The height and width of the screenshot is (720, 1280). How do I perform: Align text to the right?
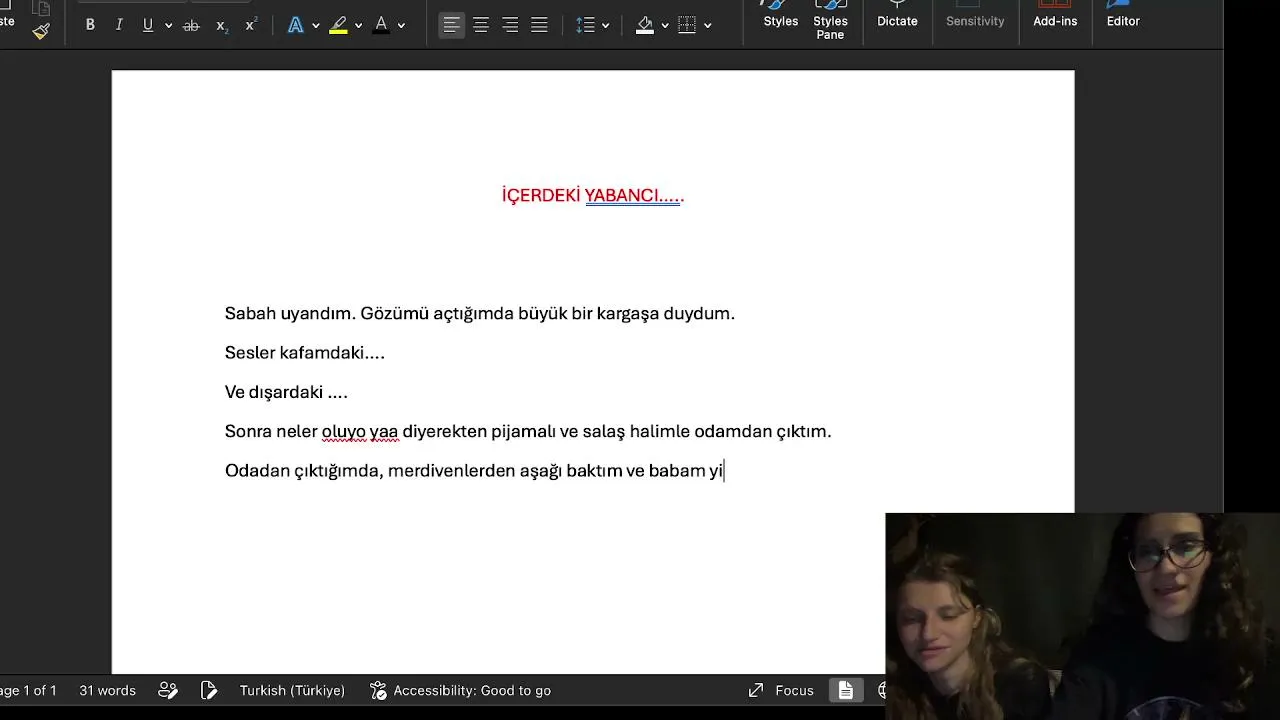(x=510, y=25)
